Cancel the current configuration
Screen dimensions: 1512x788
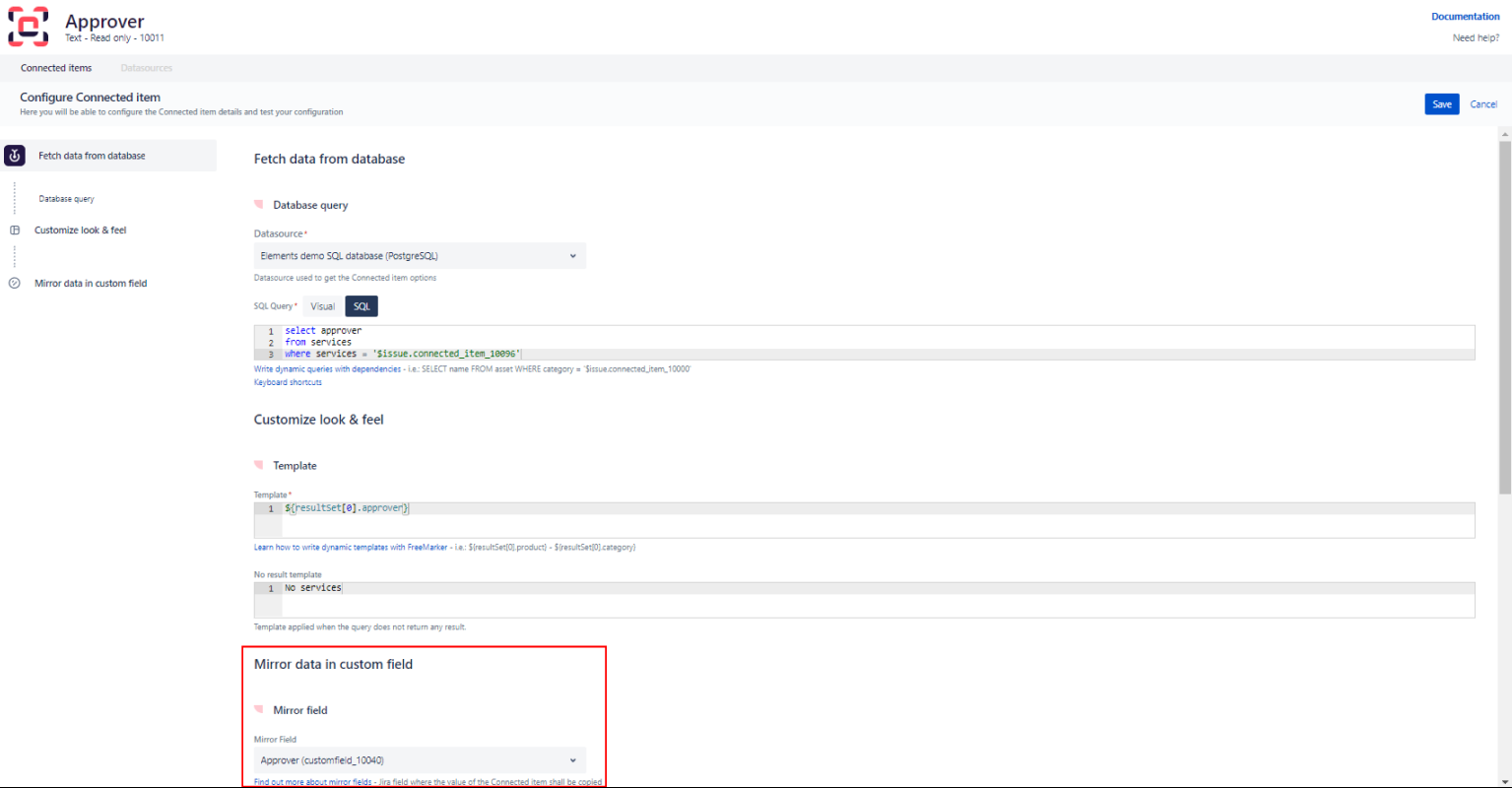coord(1483,103)
